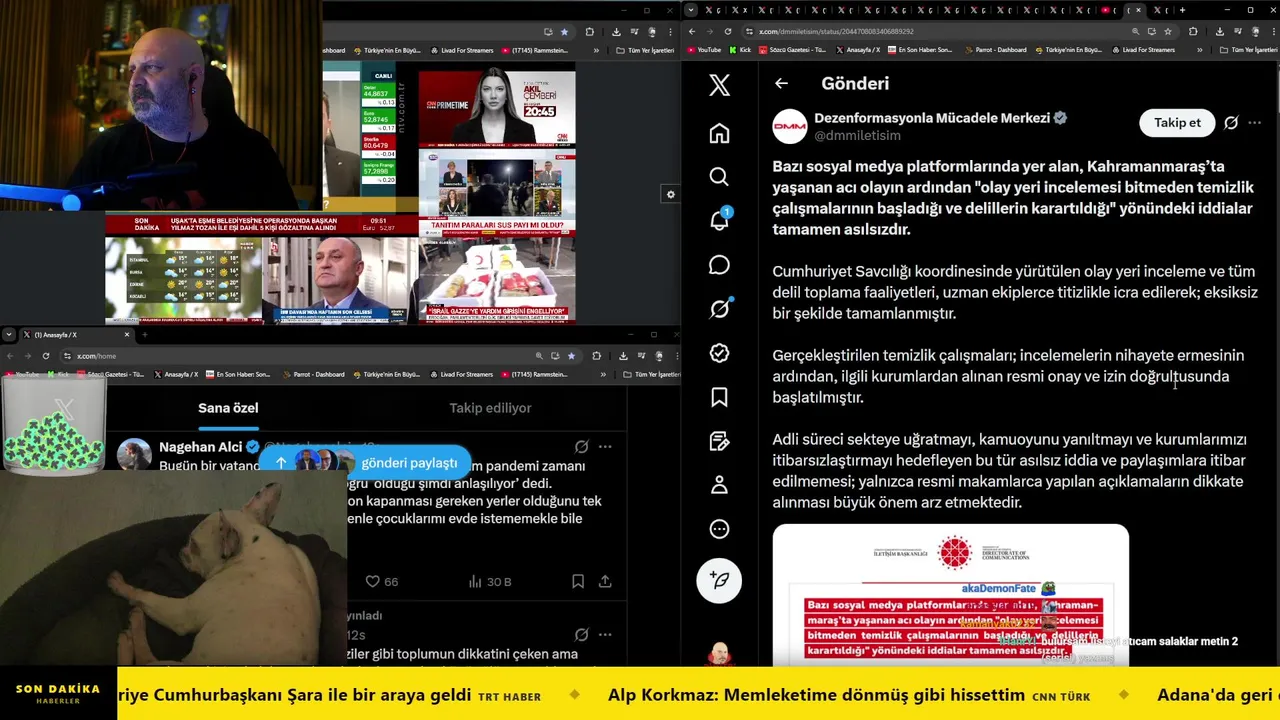
Task: Open Bookmarks icon in X sidebar
Action: (x=719, y=397)
